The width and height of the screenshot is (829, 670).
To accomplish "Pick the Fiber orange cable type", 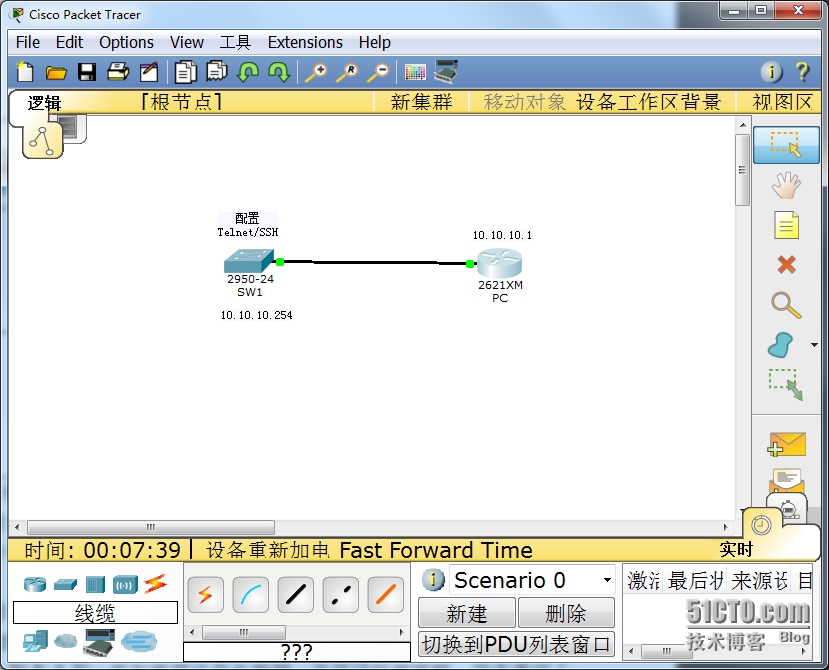I will pyautogui.click(x=385, y=595).
